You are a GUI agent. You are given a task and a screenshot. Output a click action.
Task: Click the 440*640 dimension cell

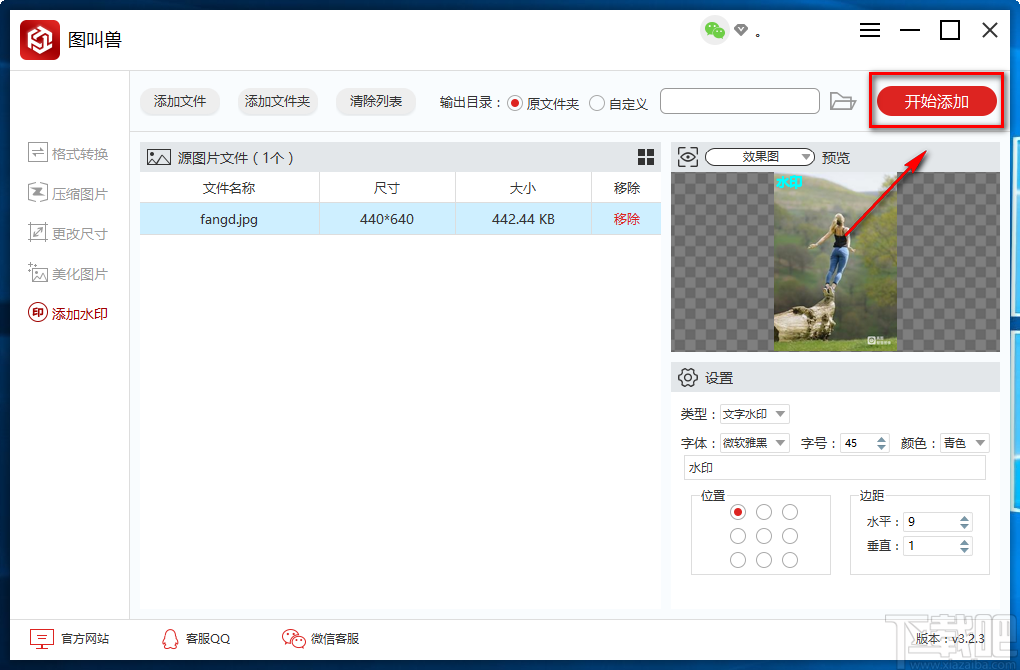coord(387,219)
